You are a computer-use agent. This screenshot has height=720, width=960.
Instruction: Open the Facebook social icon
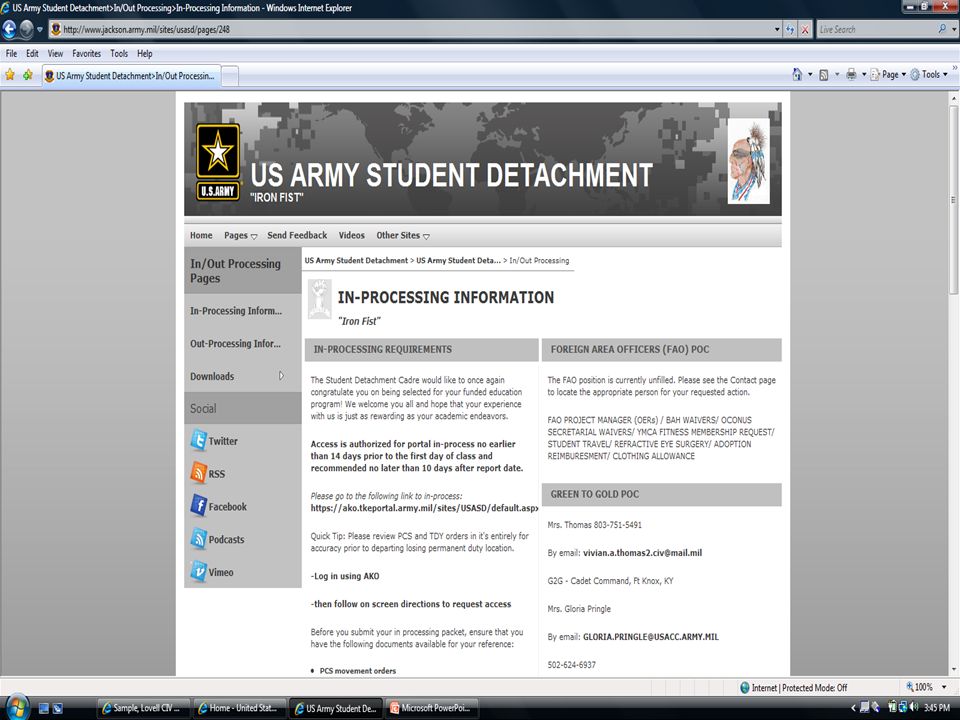[x=198, y=506]
